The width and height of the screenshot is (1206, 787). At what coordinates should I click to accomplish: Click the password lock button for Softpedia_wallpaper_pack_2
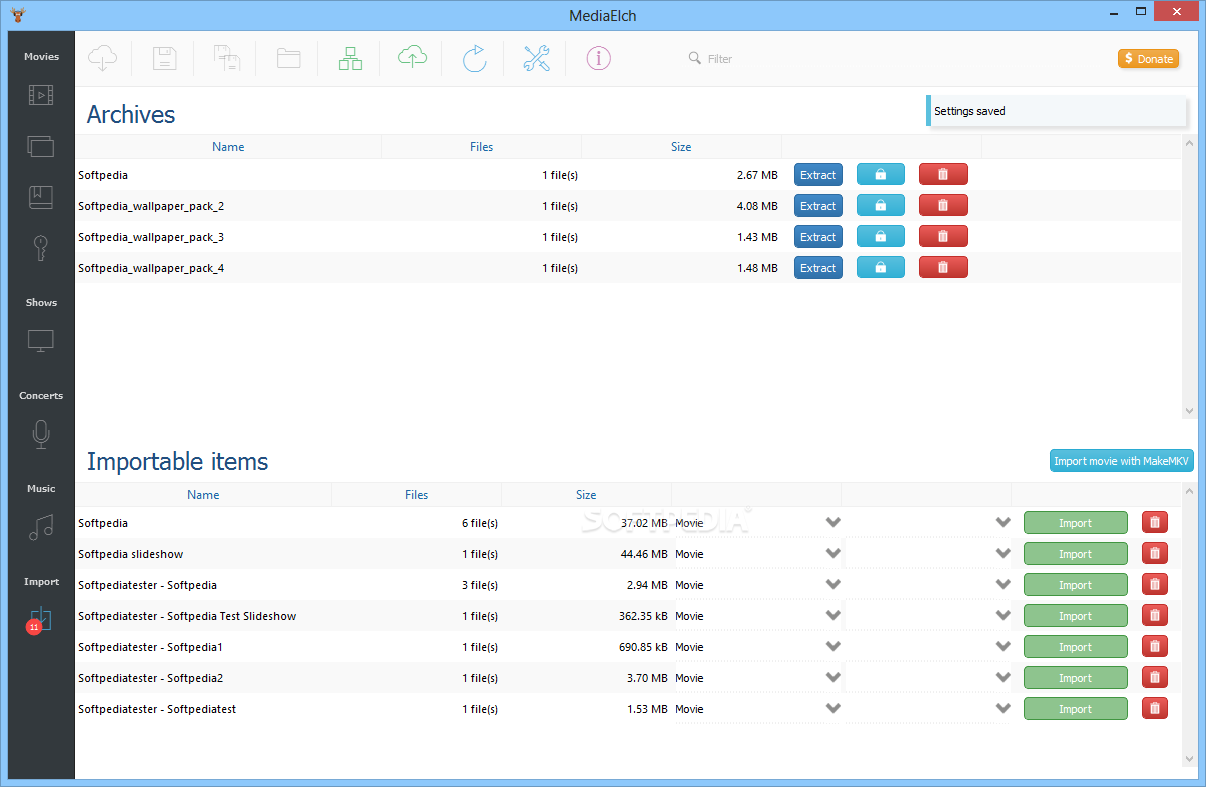pyautogui.click(x=881, y=206)
